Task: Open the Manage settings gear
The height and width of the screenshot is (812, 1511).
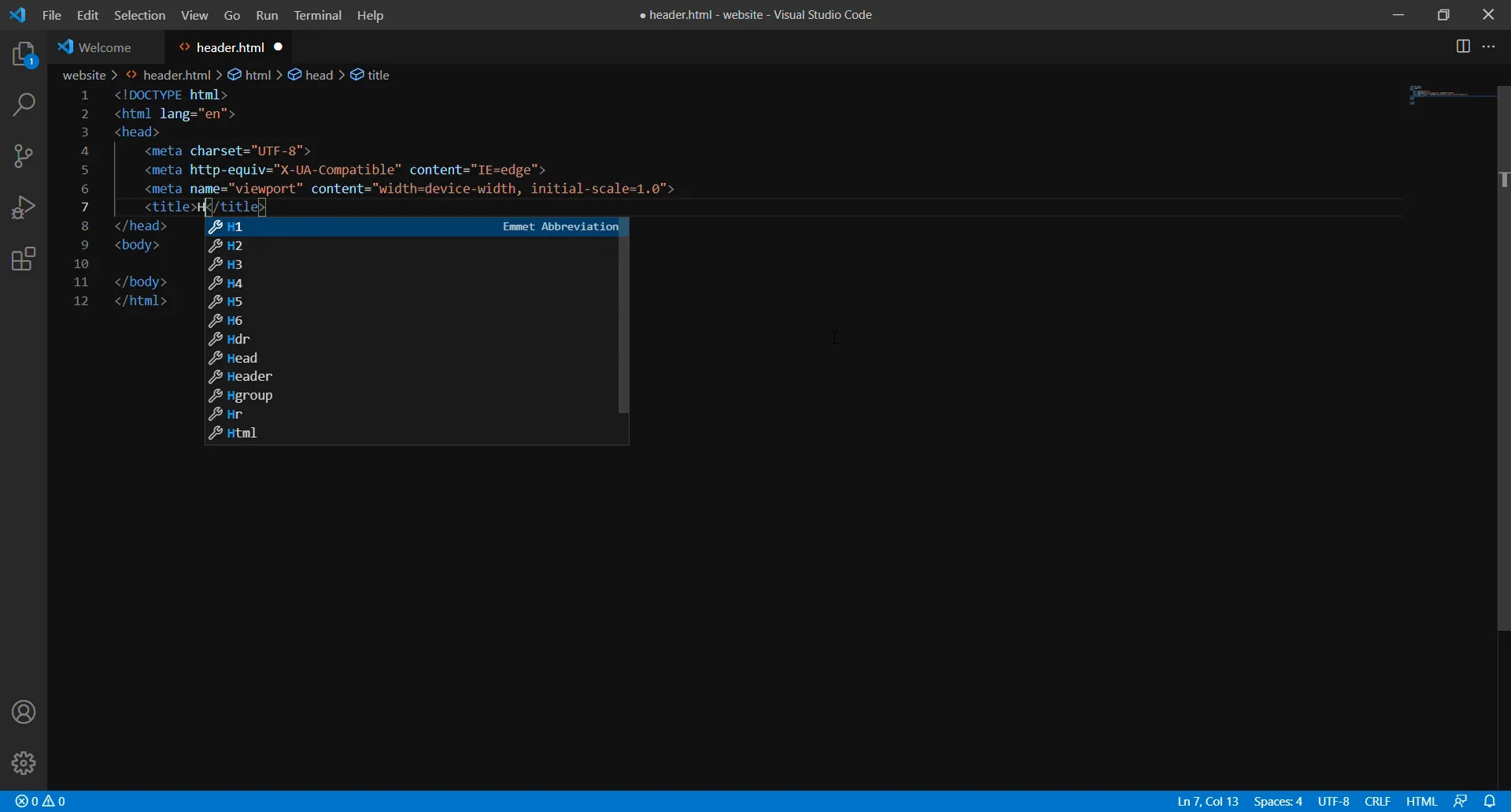Action: tap(23, 762)
